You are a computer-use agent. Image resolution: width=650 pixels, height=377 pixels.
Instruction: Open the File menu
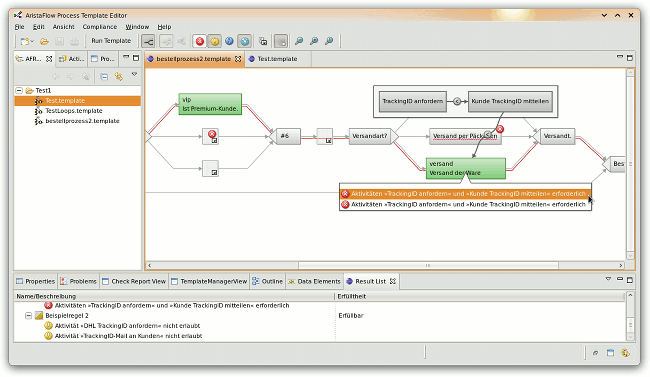point(19,27)
